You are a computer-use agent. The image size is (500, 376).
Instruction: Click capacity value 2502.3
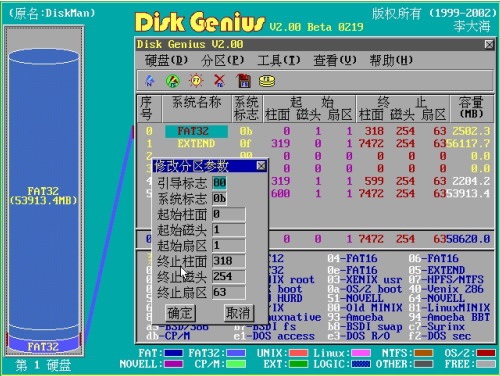pyautogui.click(x=471, y=131)
